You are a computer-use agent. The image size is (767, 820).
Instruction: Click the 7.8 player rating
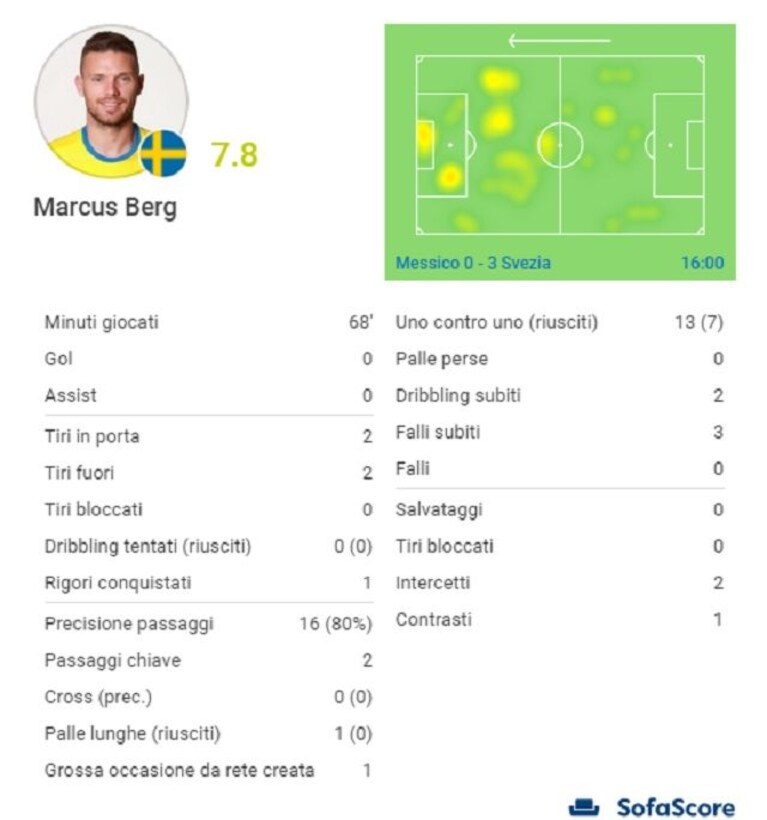(x=234, y=155)
